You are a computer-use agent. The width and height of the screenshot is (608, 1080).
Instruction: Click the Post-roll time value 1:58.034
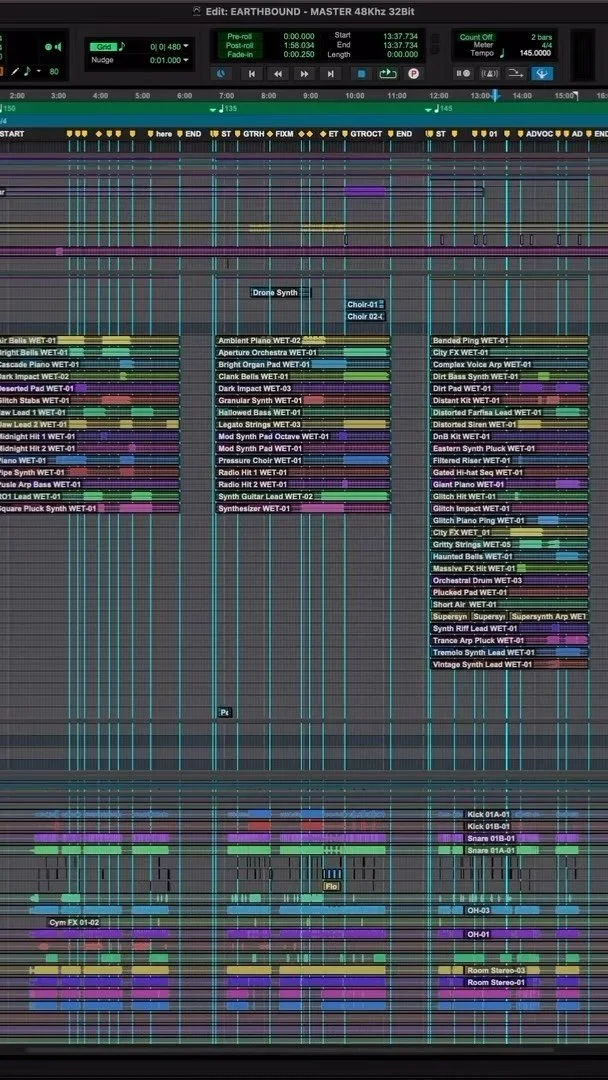pyautogui.click(x=299, y=45)
